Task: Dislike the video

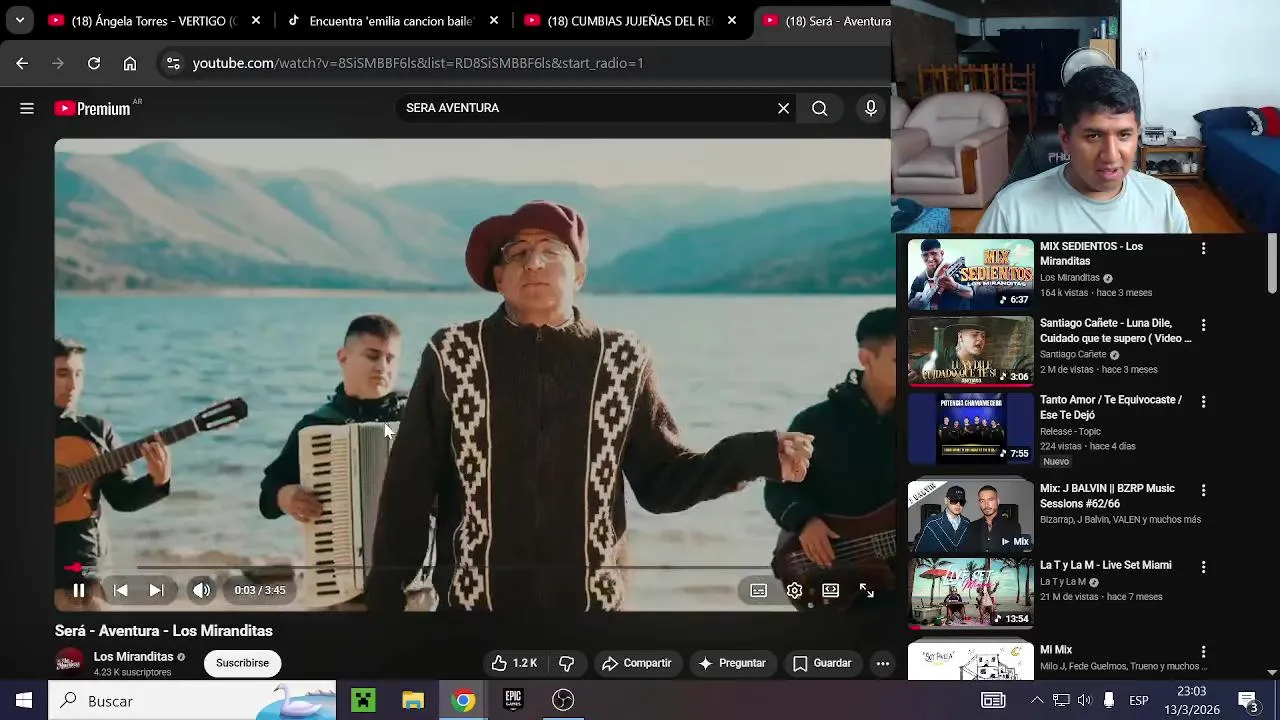Action: 566,663
